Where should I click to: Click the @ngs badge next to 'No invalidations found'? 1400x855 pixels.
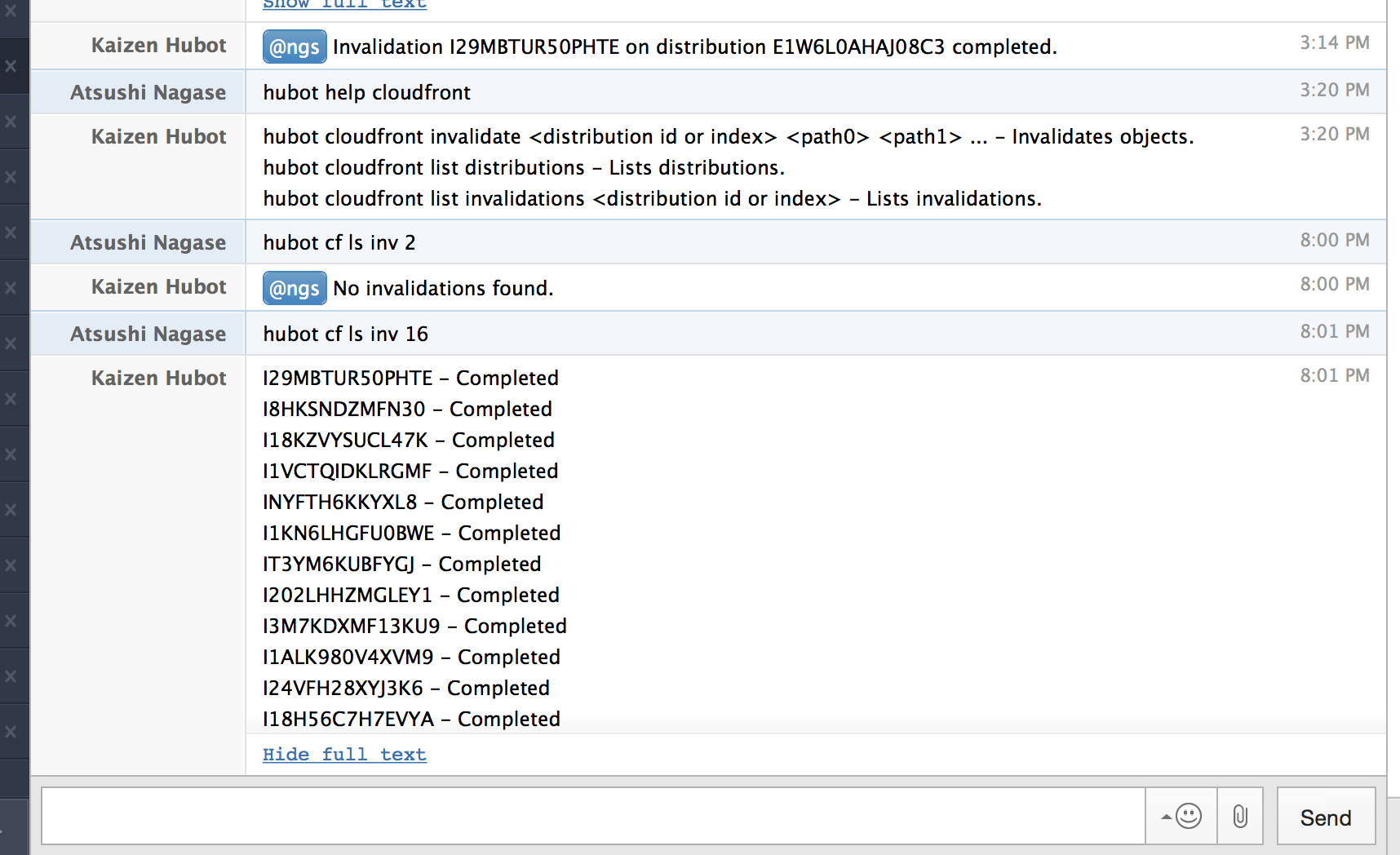point(294,288)
